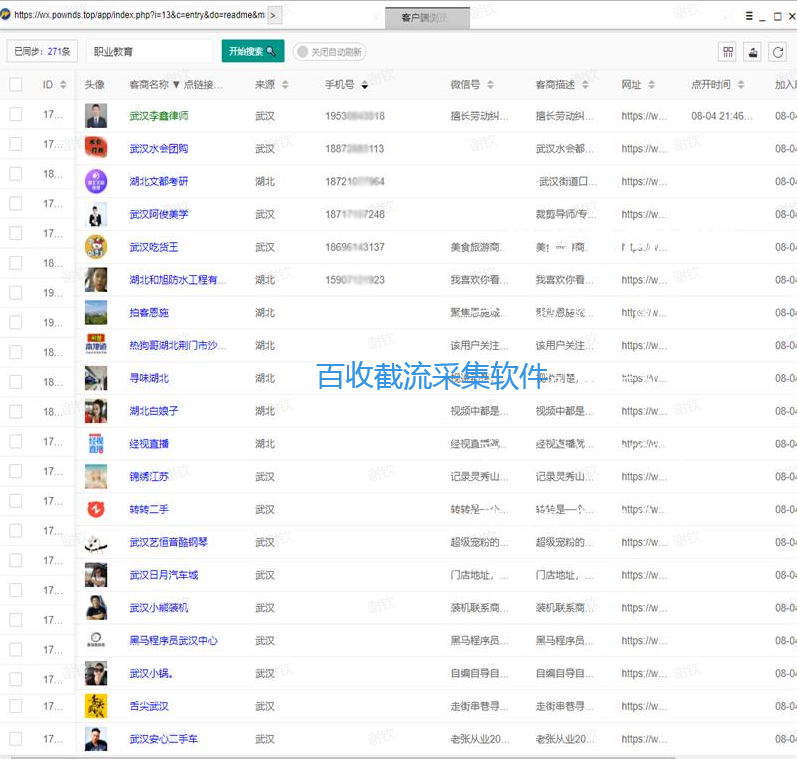The image size is (797, 759).
Task: Click the 武汉街道口 description cell
Action: pos(567,181)
